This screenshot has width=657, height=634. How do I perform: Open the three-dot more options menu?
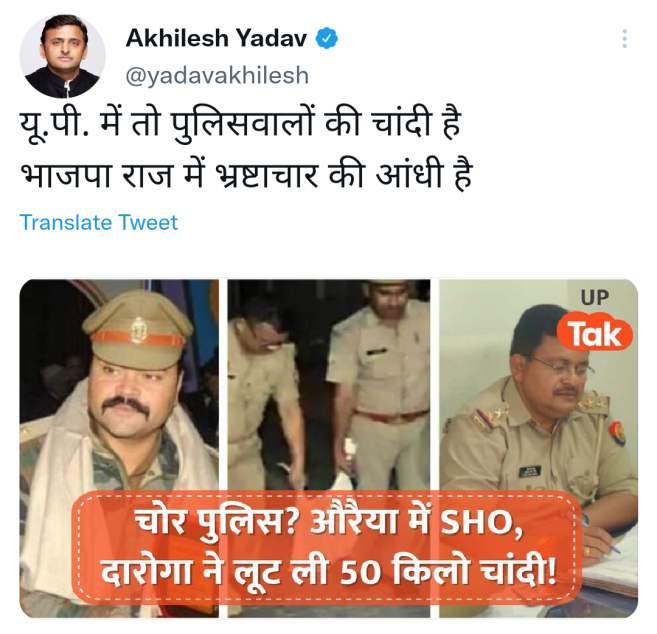click(625, 39)
